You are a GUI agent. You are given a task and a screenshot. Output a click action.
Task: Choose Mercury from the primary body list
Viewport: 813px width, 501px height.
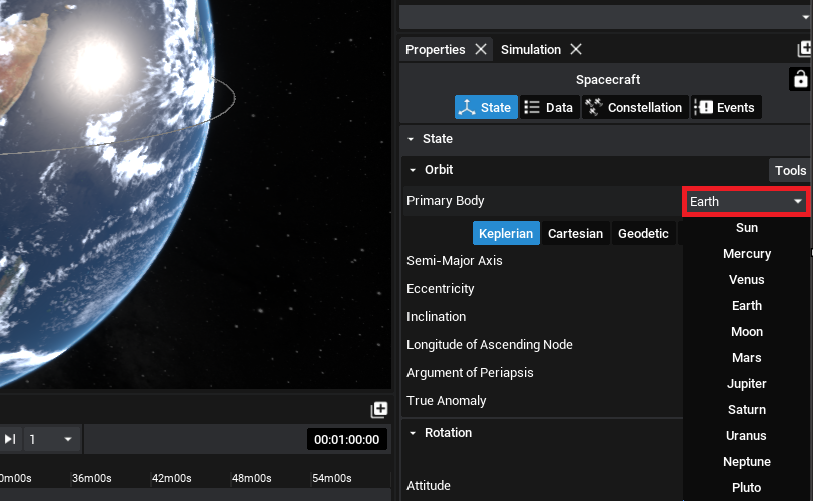[747, 254]
